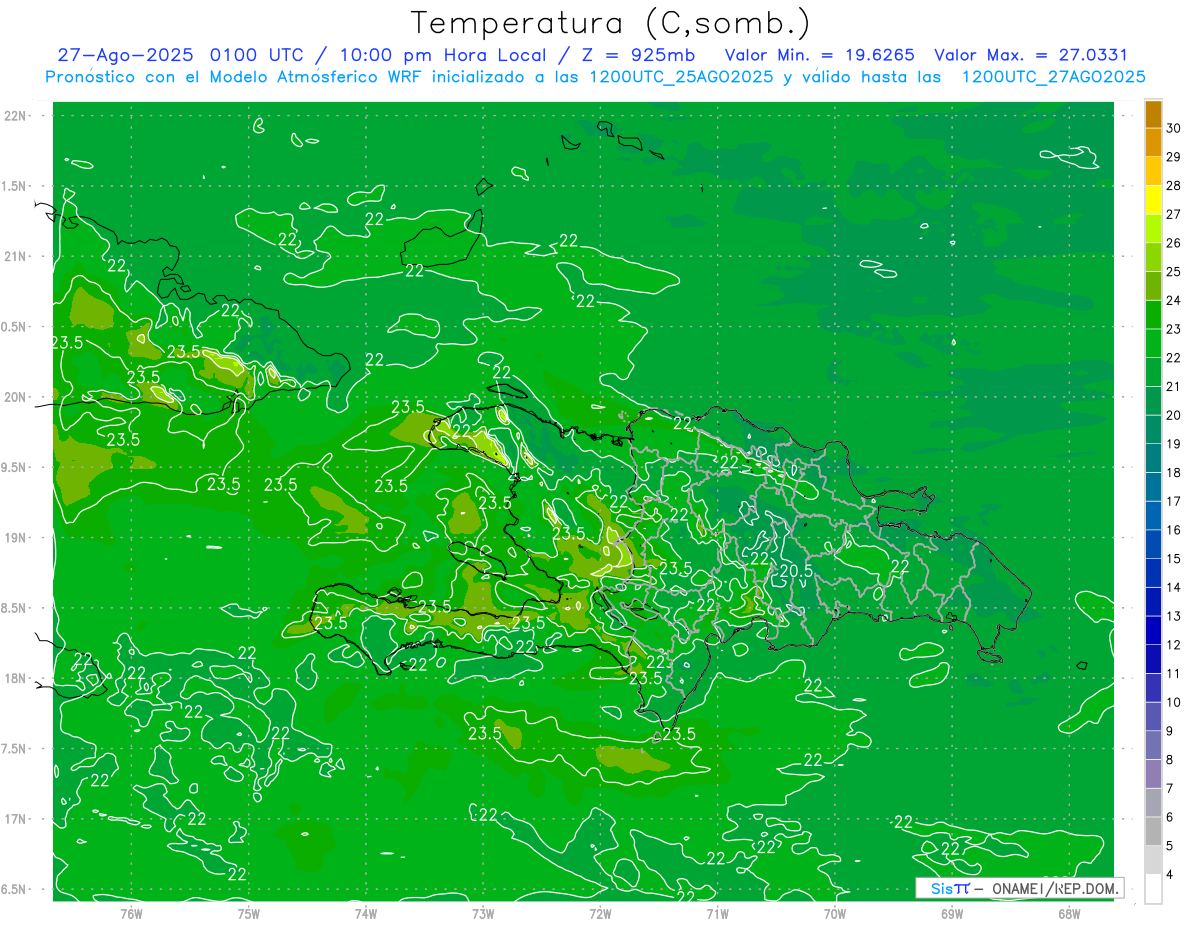
Task: Click the "0.5N" latitude axis label
Action: click(x=14, y=327)
